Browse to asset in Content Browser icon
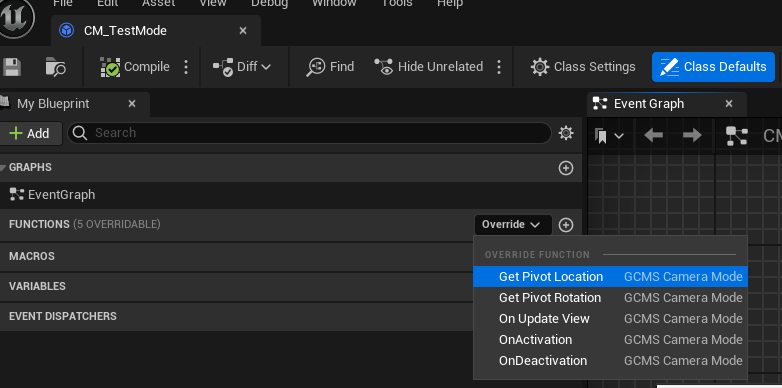 55,67
